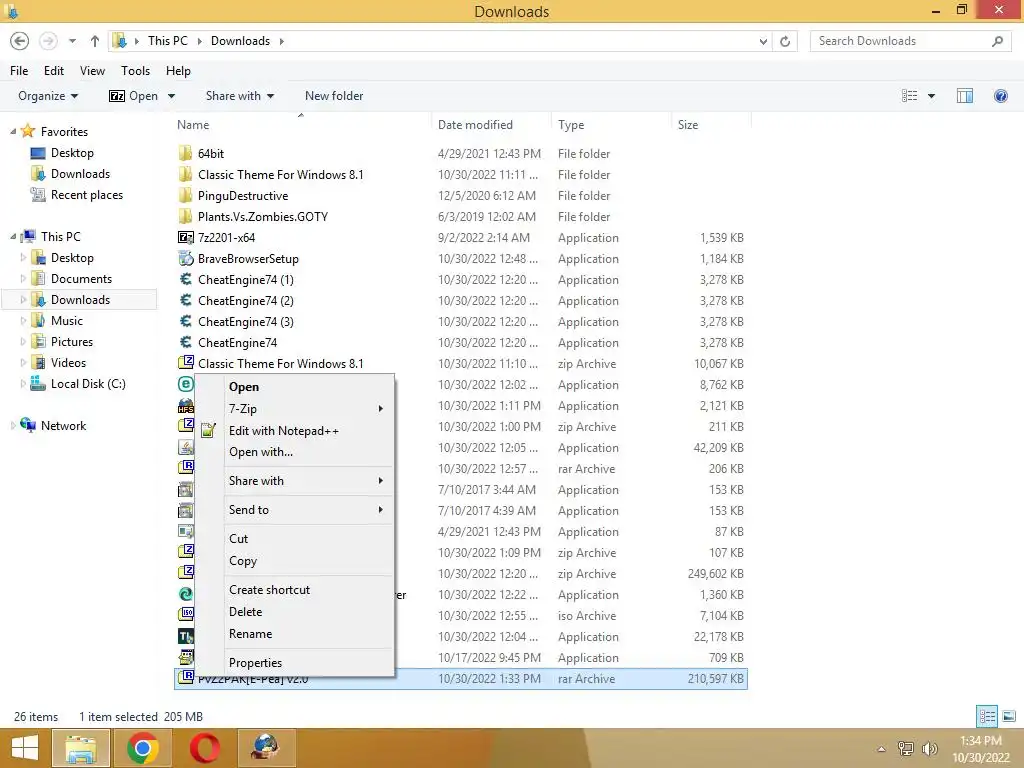1024x768 pixels.
Task: Sort by the Date modified column
Action: click(x=475, y=125)
